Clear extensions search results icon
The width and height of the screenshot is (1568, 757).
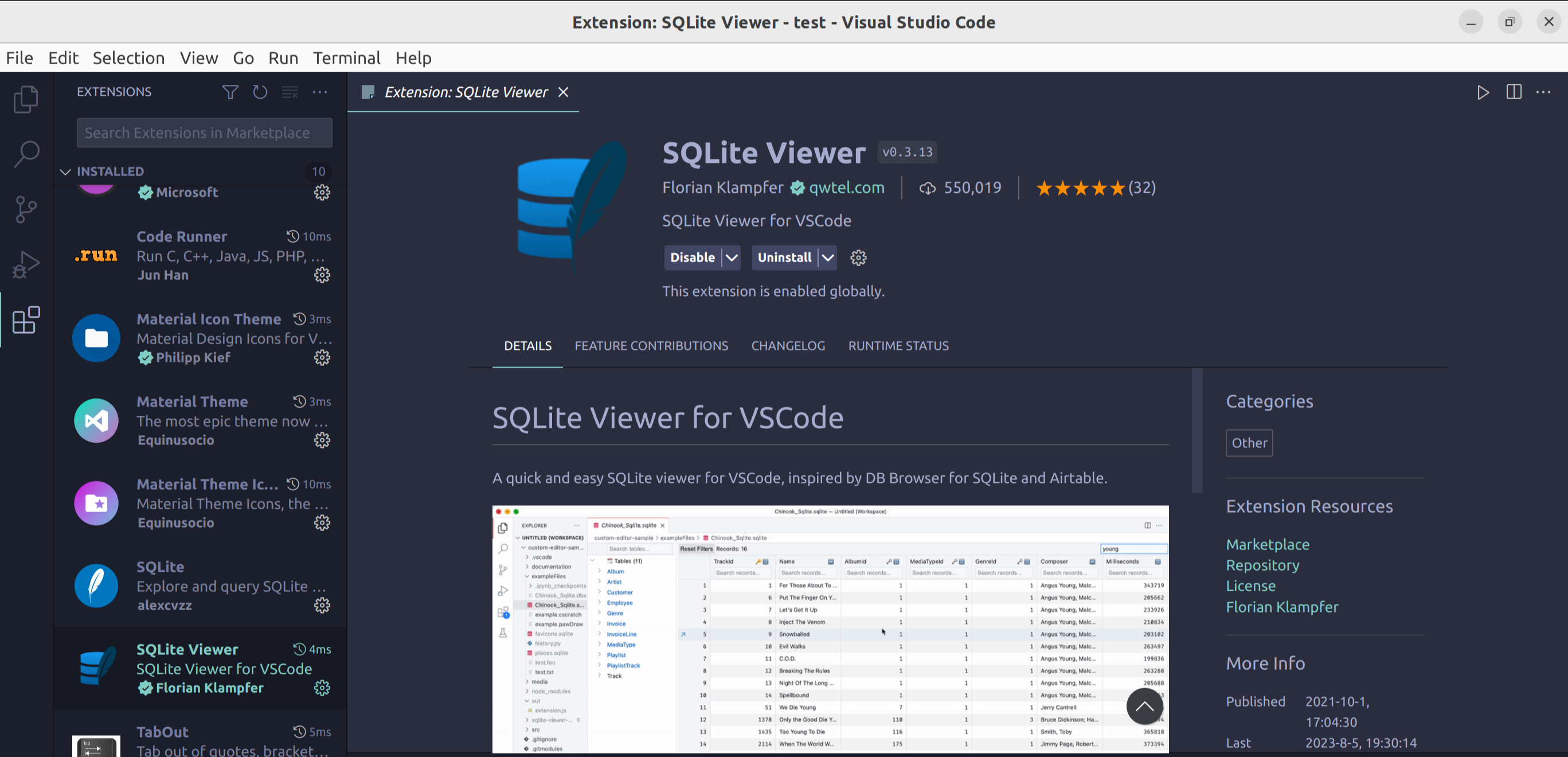point(290,92)
